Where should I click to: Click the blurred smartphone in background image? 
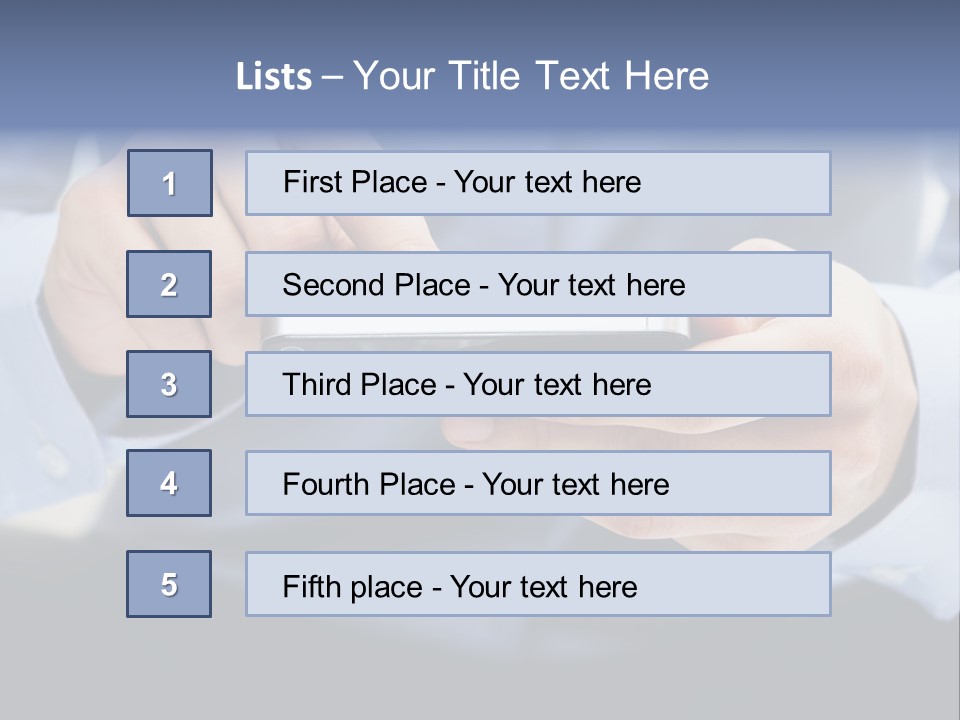coord(475,332)
